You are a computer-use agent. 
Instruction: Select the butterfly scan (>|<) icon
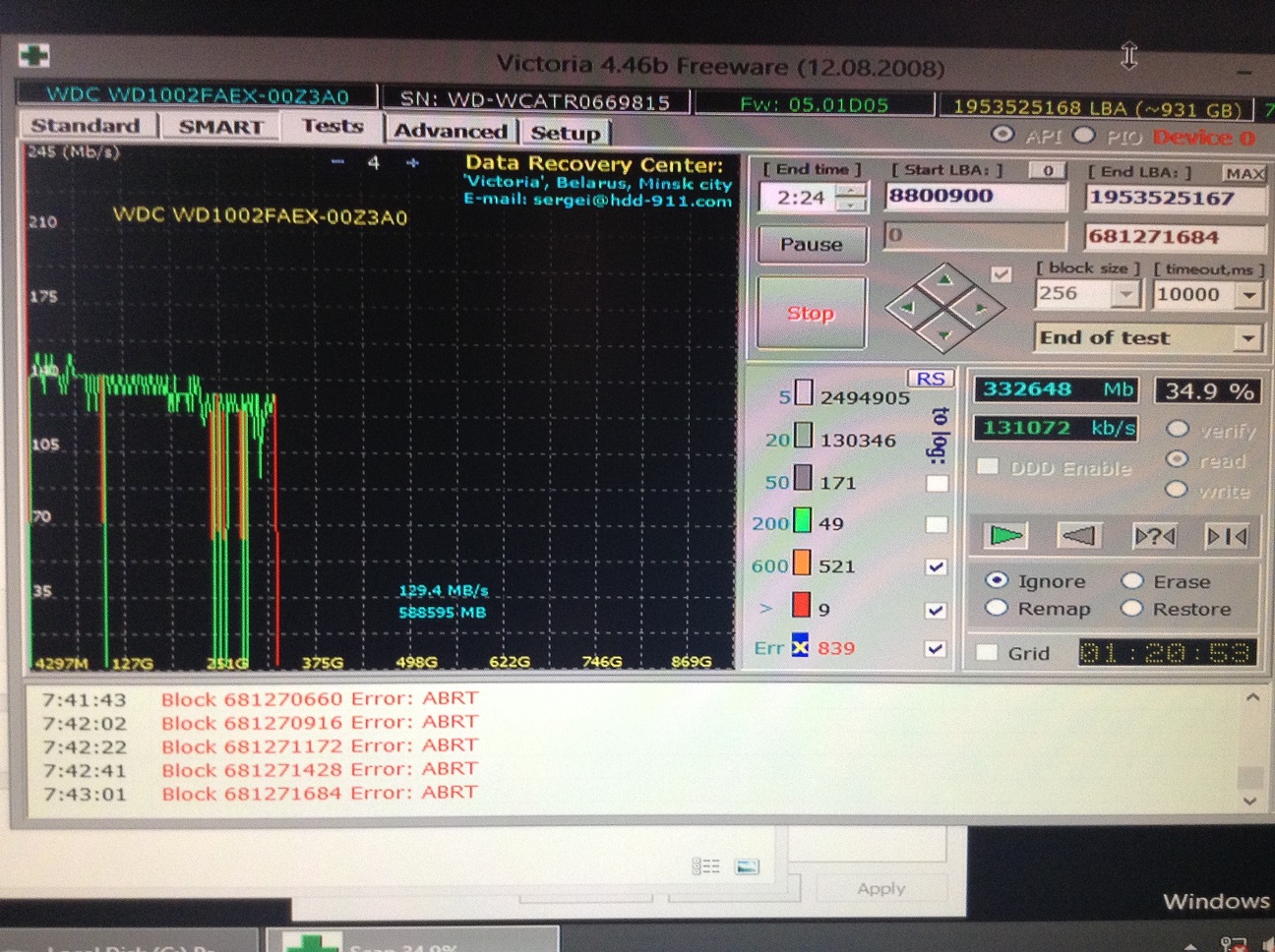point(1227,536)
